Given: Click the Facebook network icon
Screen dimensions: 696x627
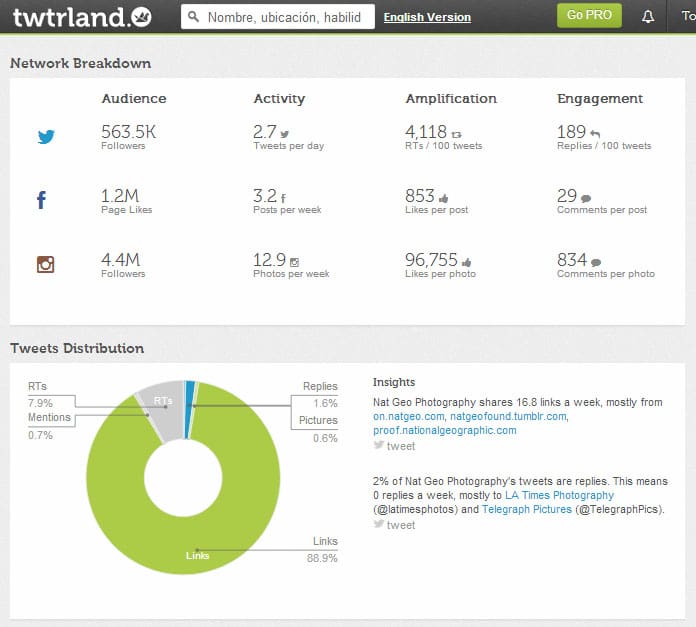Looking at the screenshot, I should tap(41, 200).
